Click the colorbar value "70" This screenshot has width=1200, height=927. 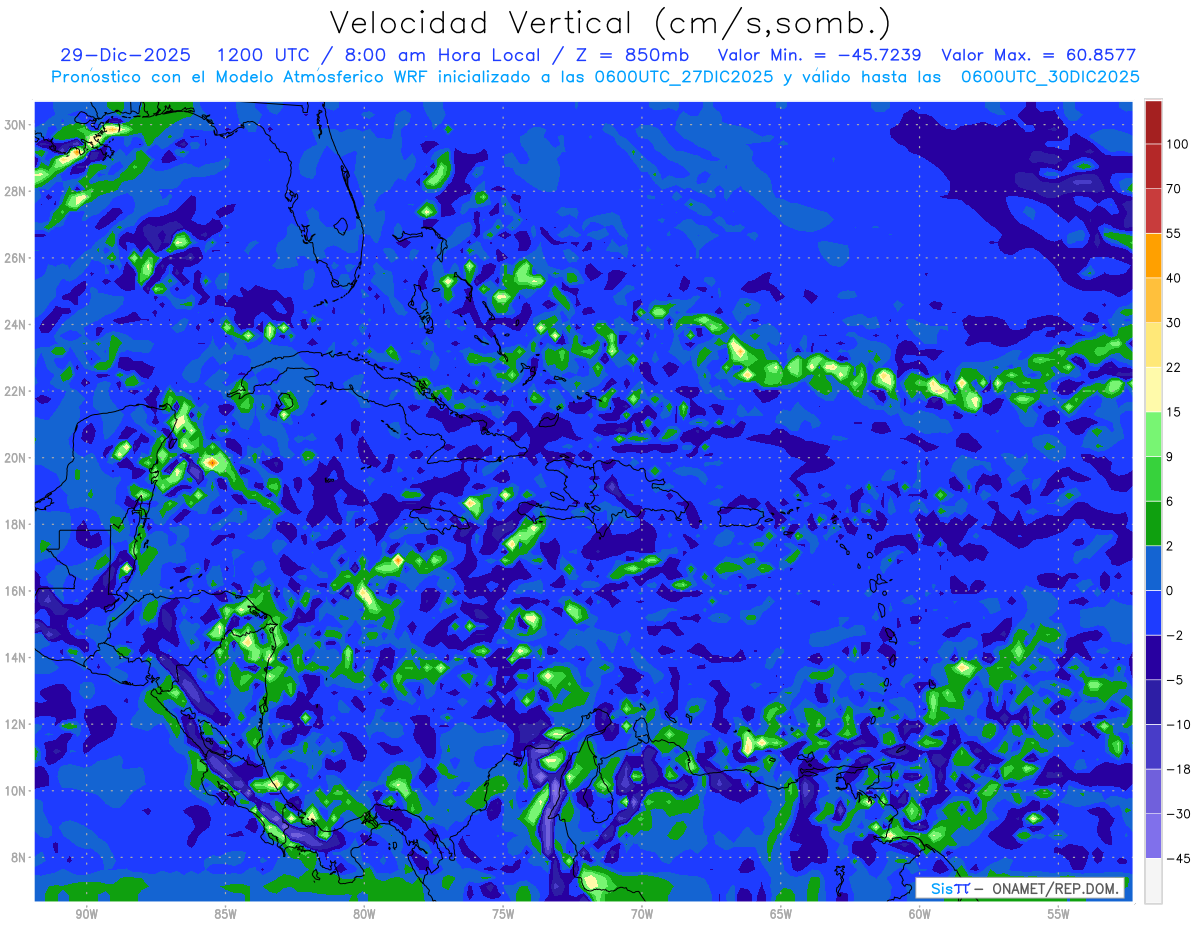point(1174,188)
